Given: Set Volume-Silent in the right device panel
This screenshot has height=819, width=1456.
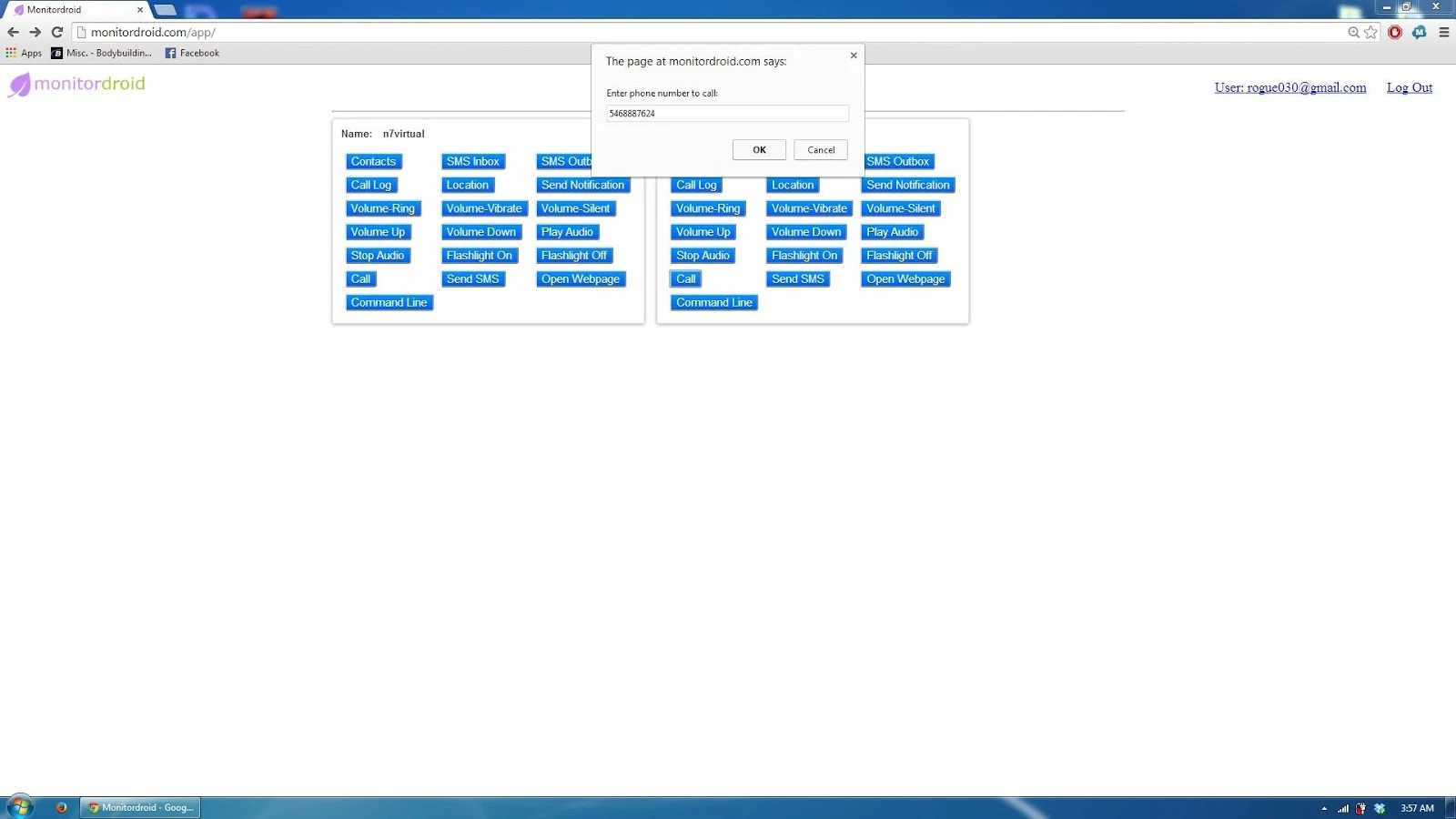Looking at the screenshot, I should pos(901,209).
